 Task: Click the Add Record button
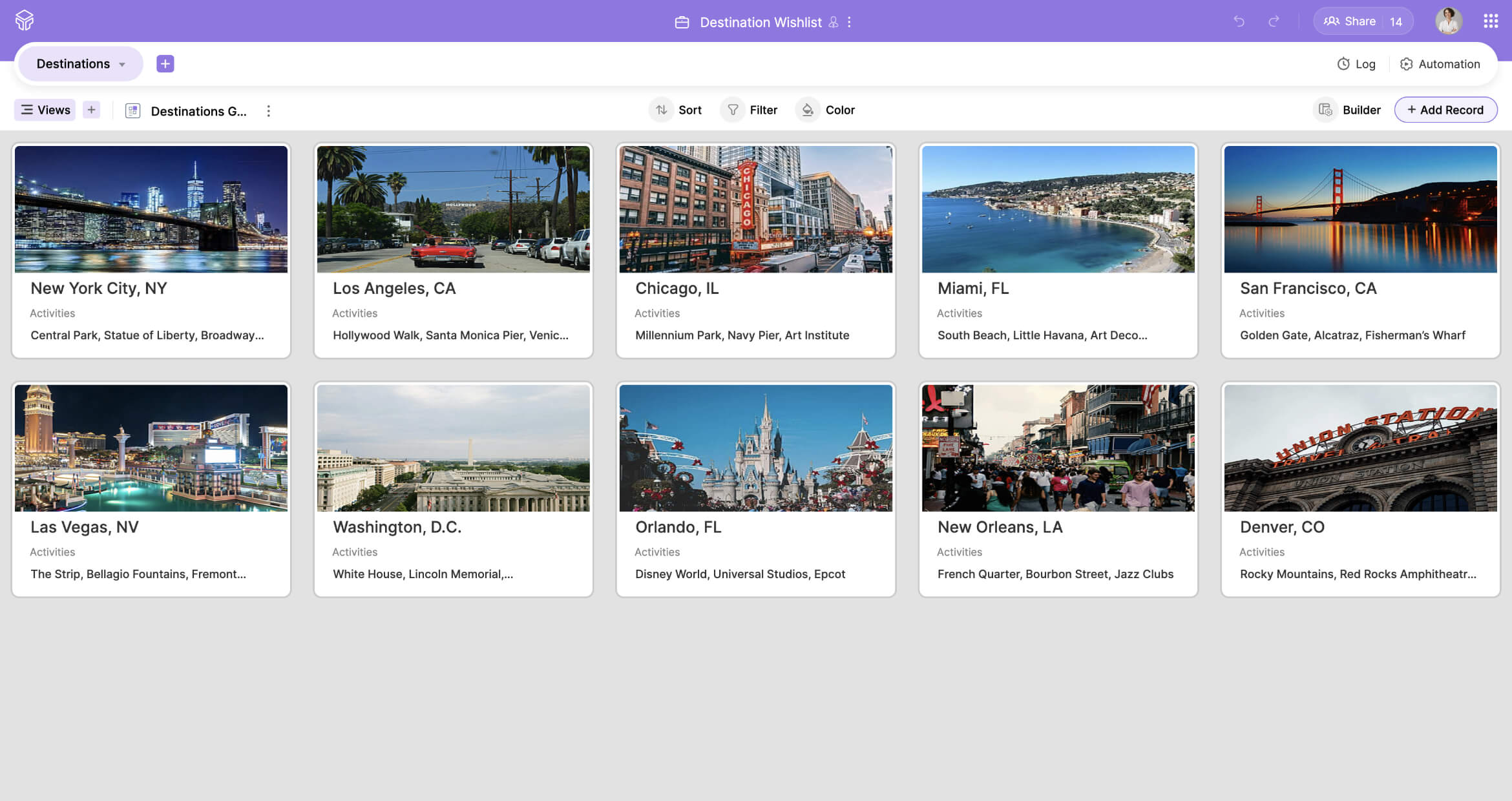click(x=1445, y=110)
